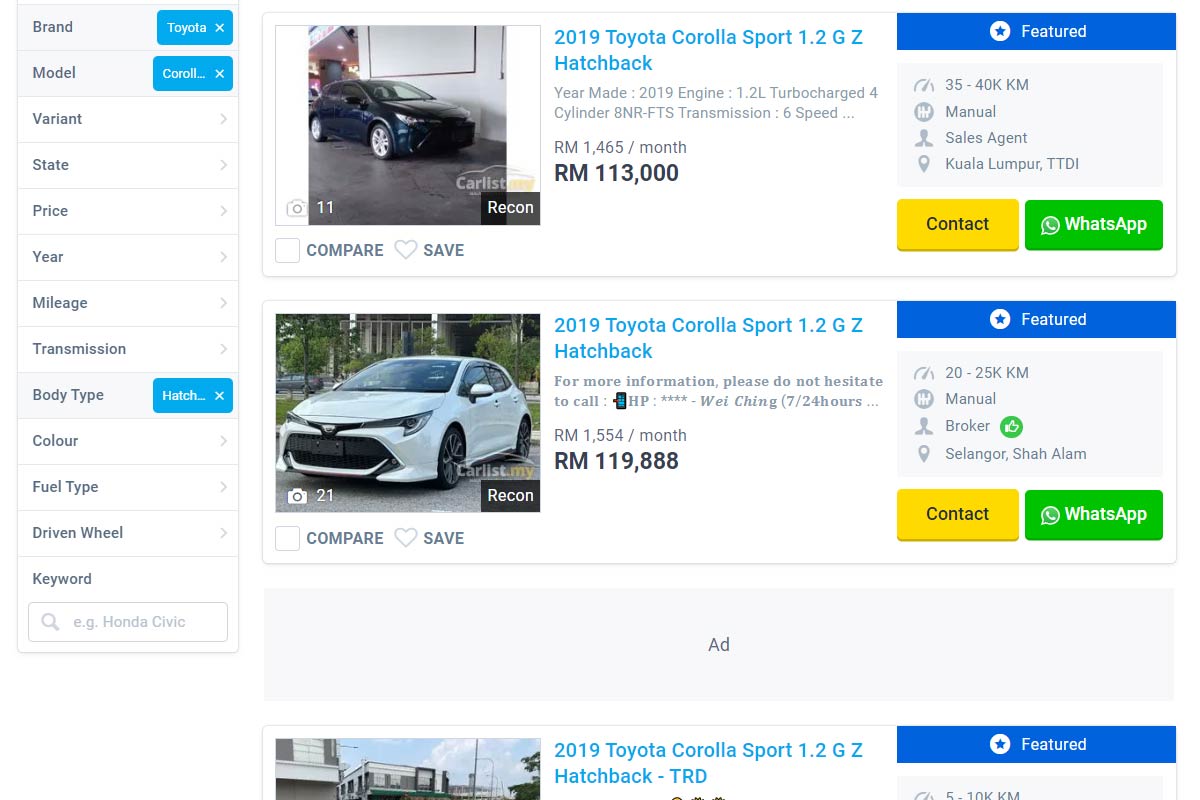Click the green verified thumbs-up badge beside Broker
The image size is (1200, 800).
click(x=1011, y=426)
